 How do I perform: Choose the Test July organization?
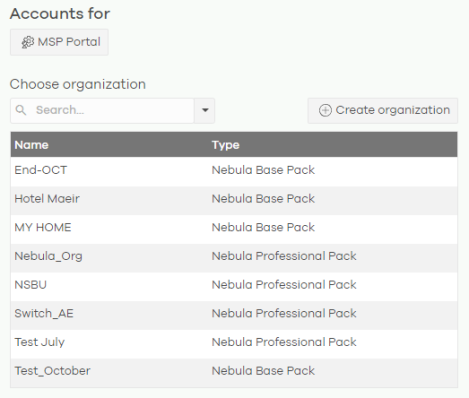234,342
